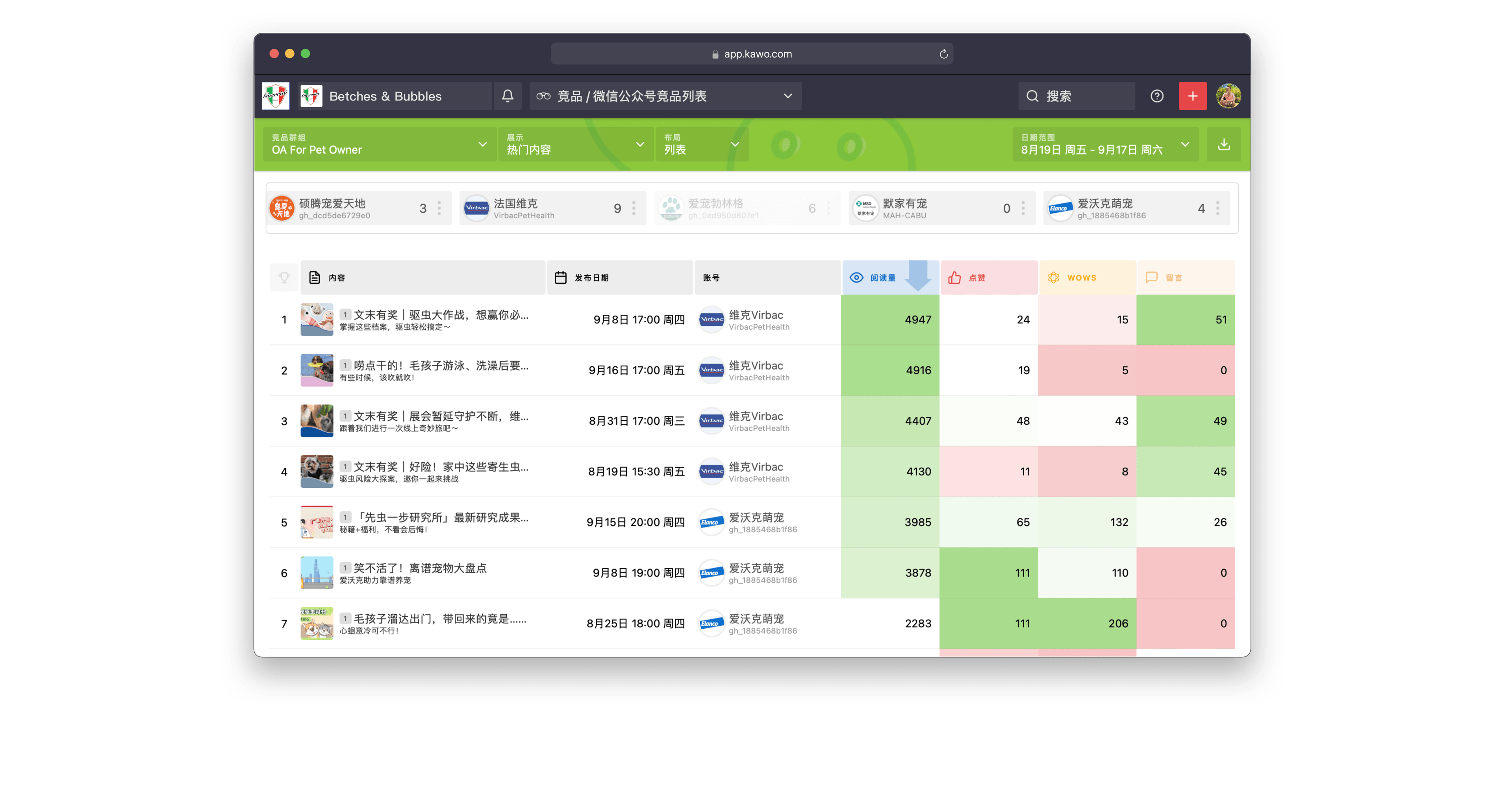Click the trophy ranking icon in the table header

point(284,277)
